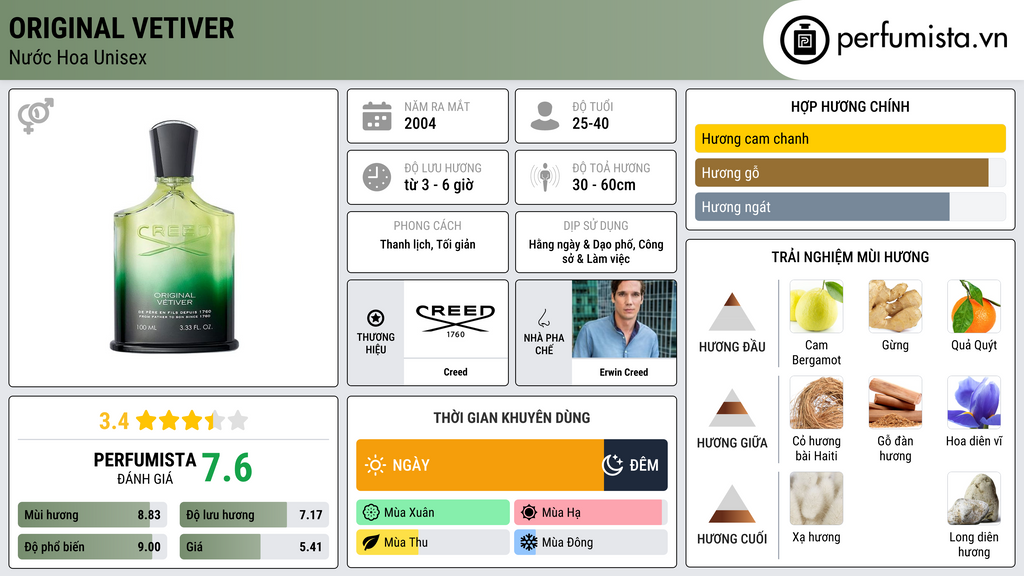
Task: Select the Đêm nighttime segment
Action: coord(635,465)
